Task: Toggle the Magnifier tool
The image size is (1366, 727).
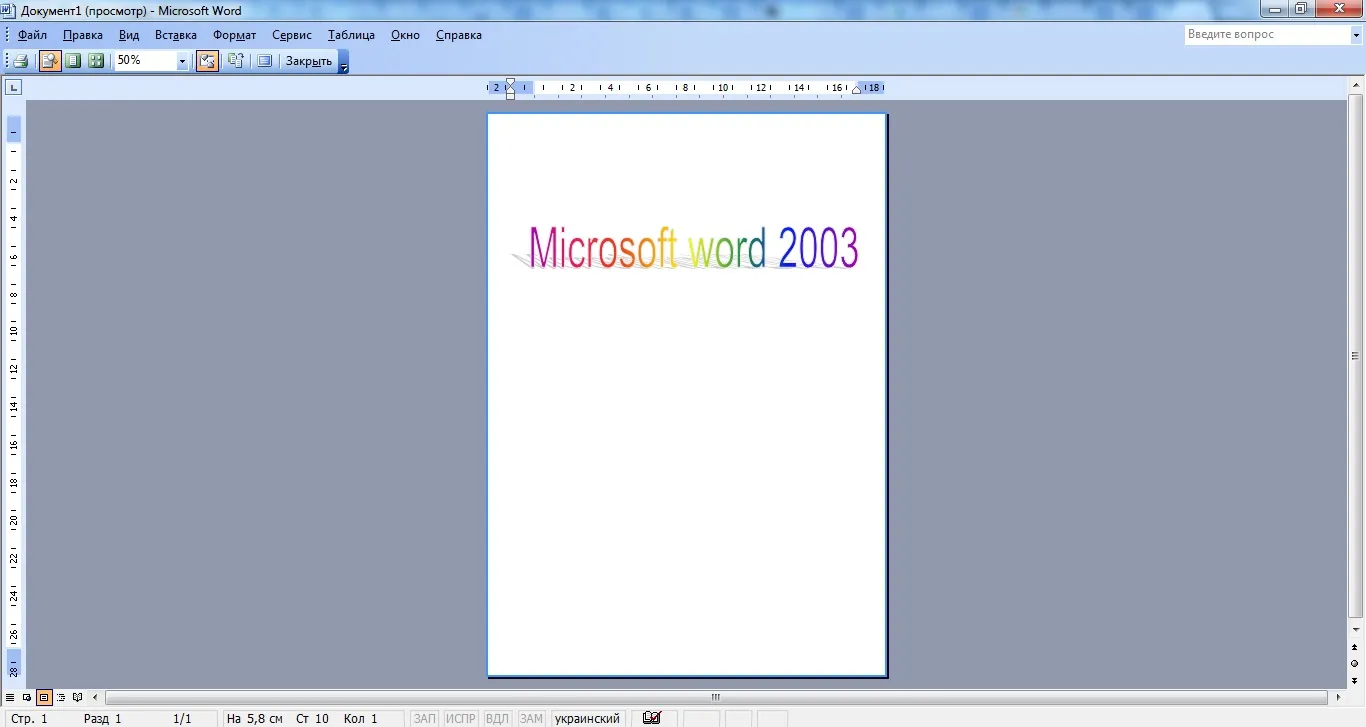Action: [50, 61]
